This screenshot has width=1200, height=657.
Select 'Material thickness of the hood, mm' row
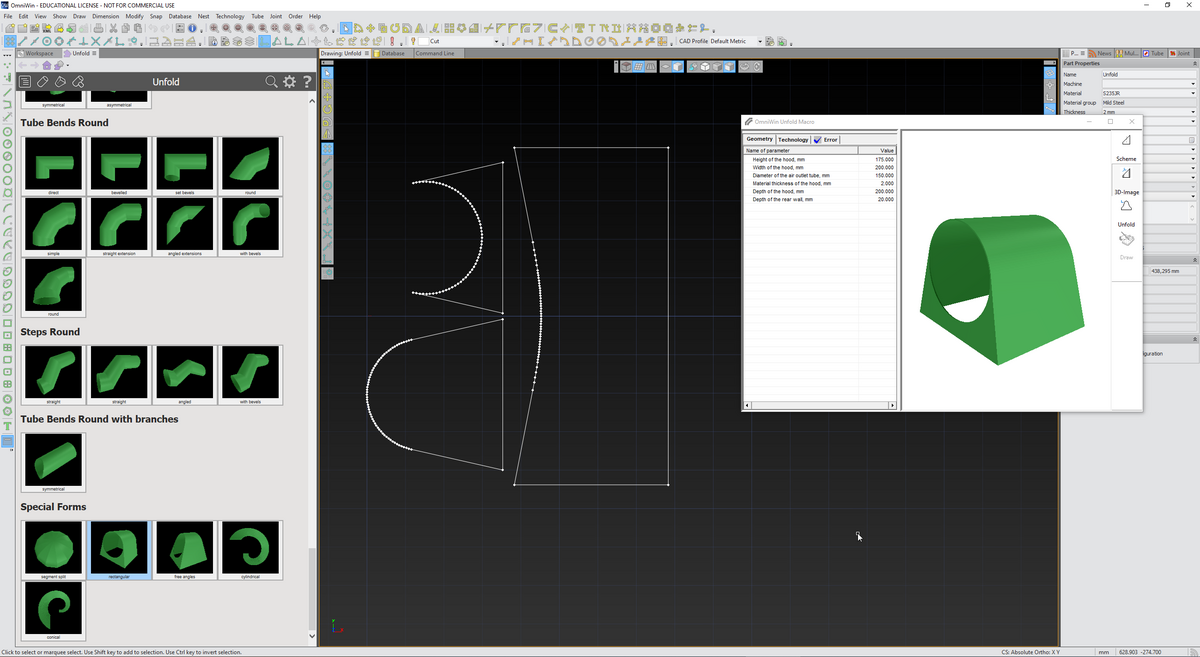820,183
